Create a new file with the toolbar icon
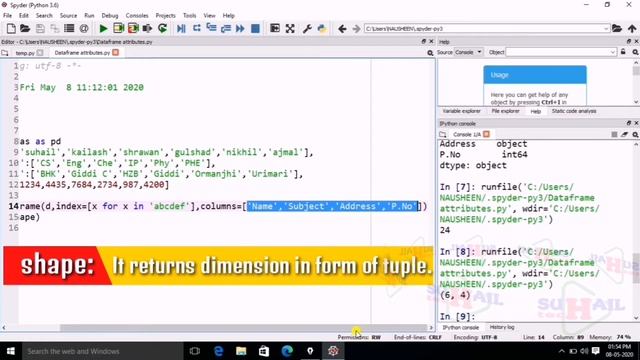 [11, 29]
